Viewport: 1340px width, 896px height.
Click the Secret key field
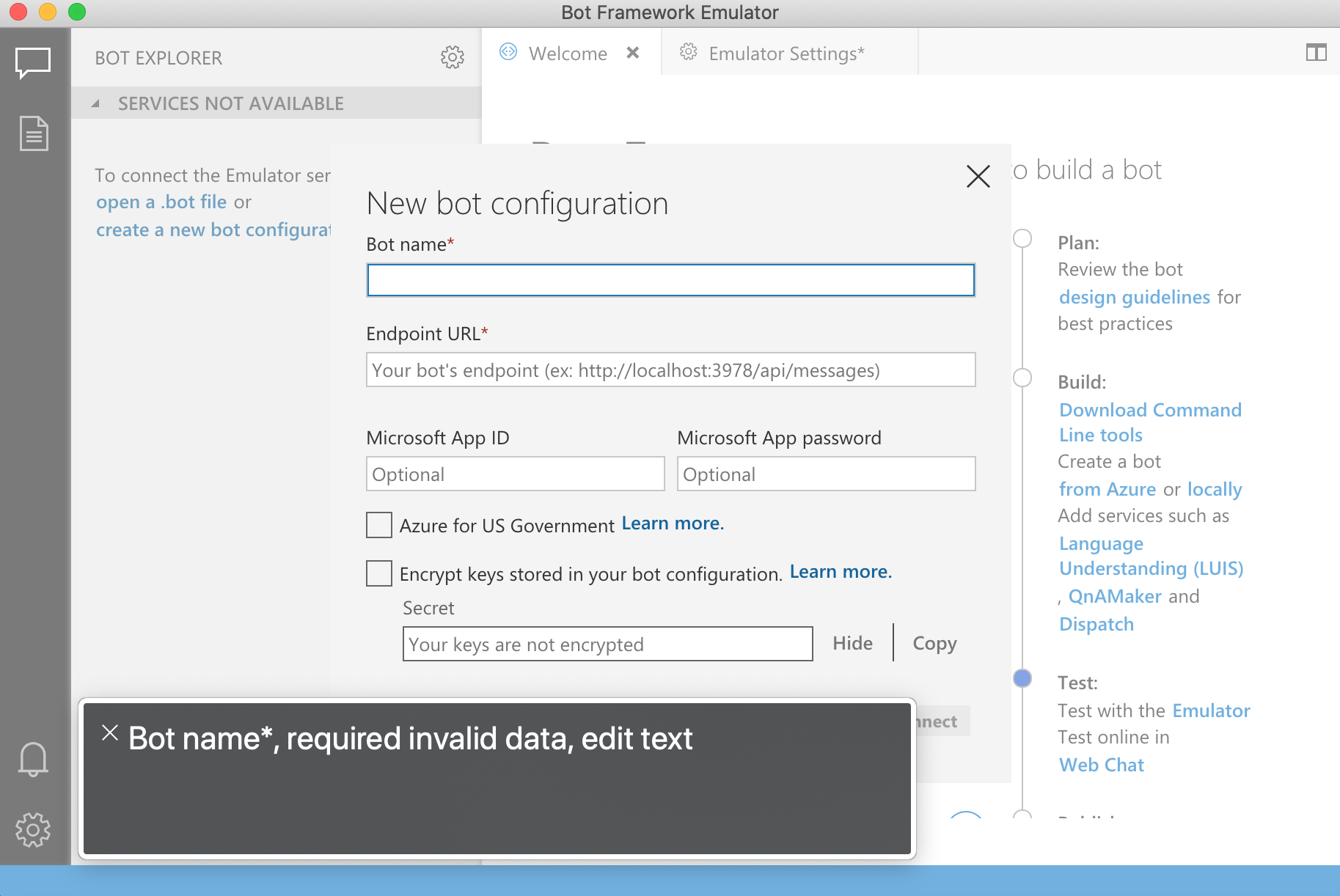click(x=608, y=644)
